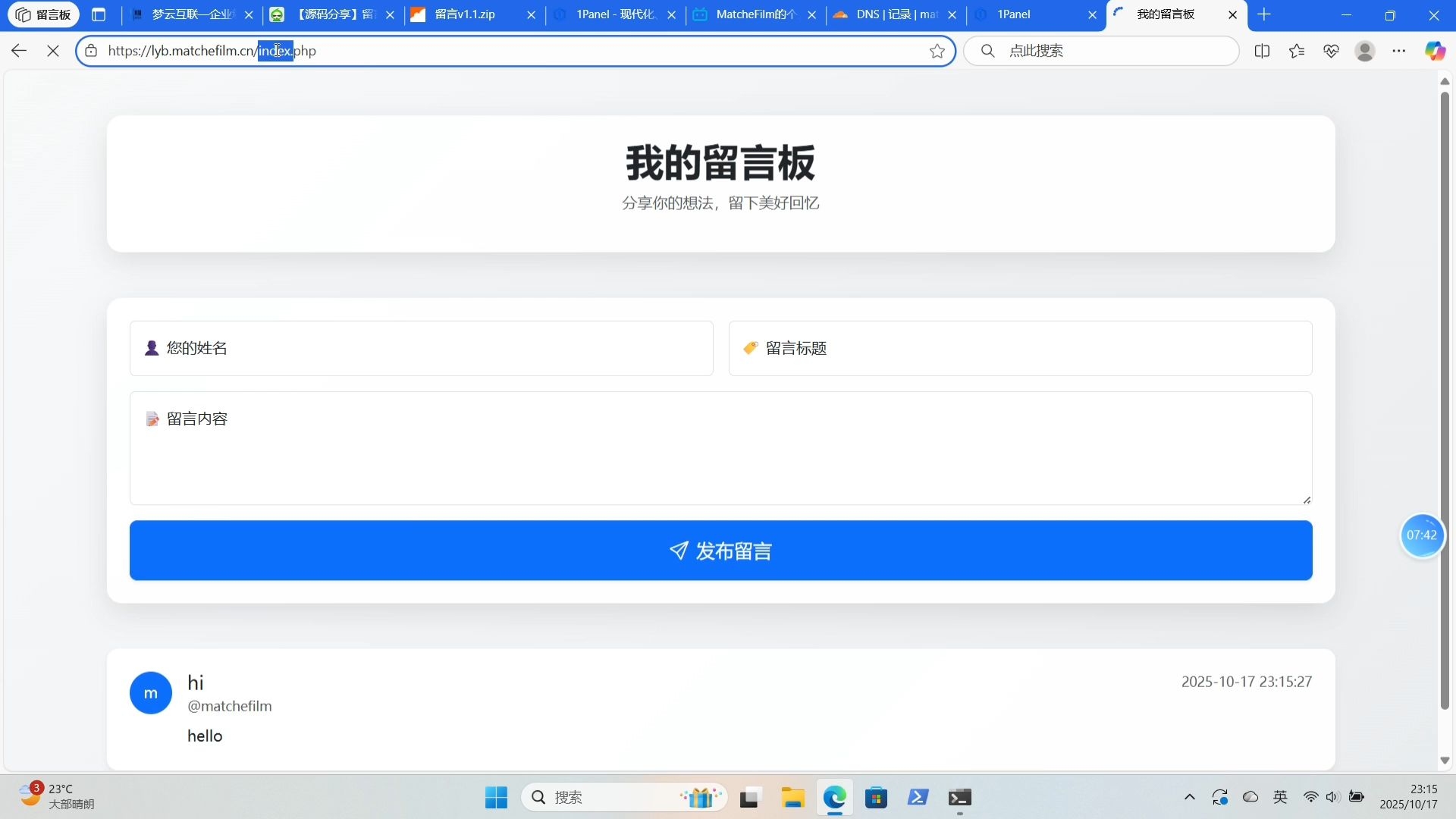
Task: Click the page vertical scrollbar thumb
Action: point(1445,400)
